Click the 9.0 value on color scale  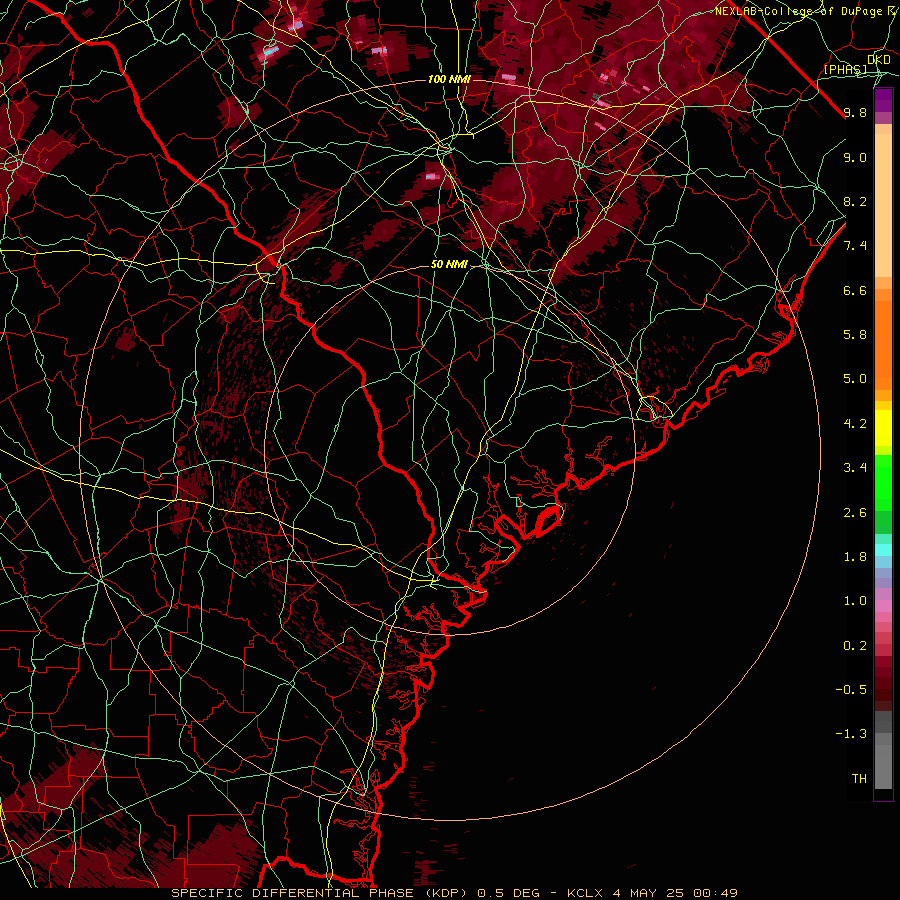855,157
